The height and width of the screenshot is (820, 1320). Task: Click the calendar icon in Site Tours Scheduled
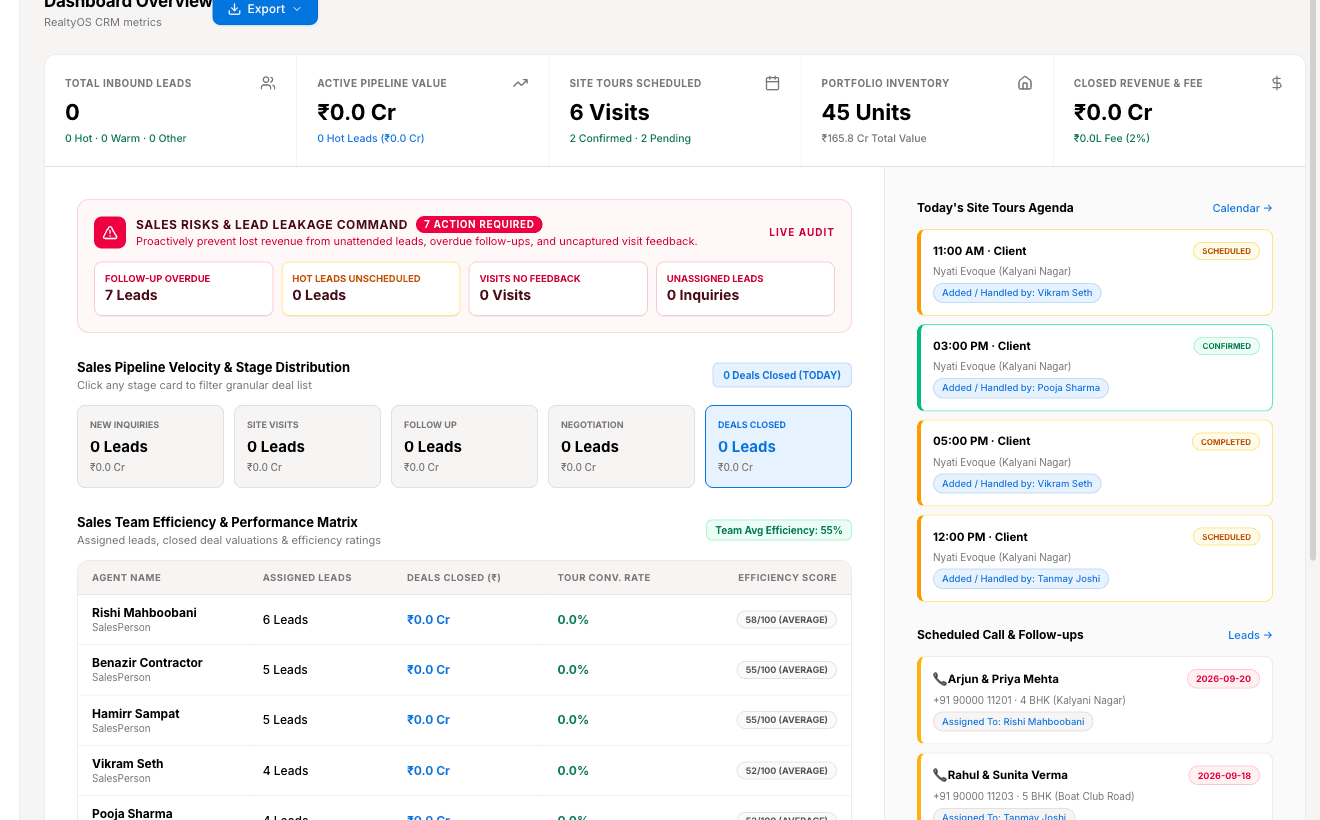tap(772, 84)
